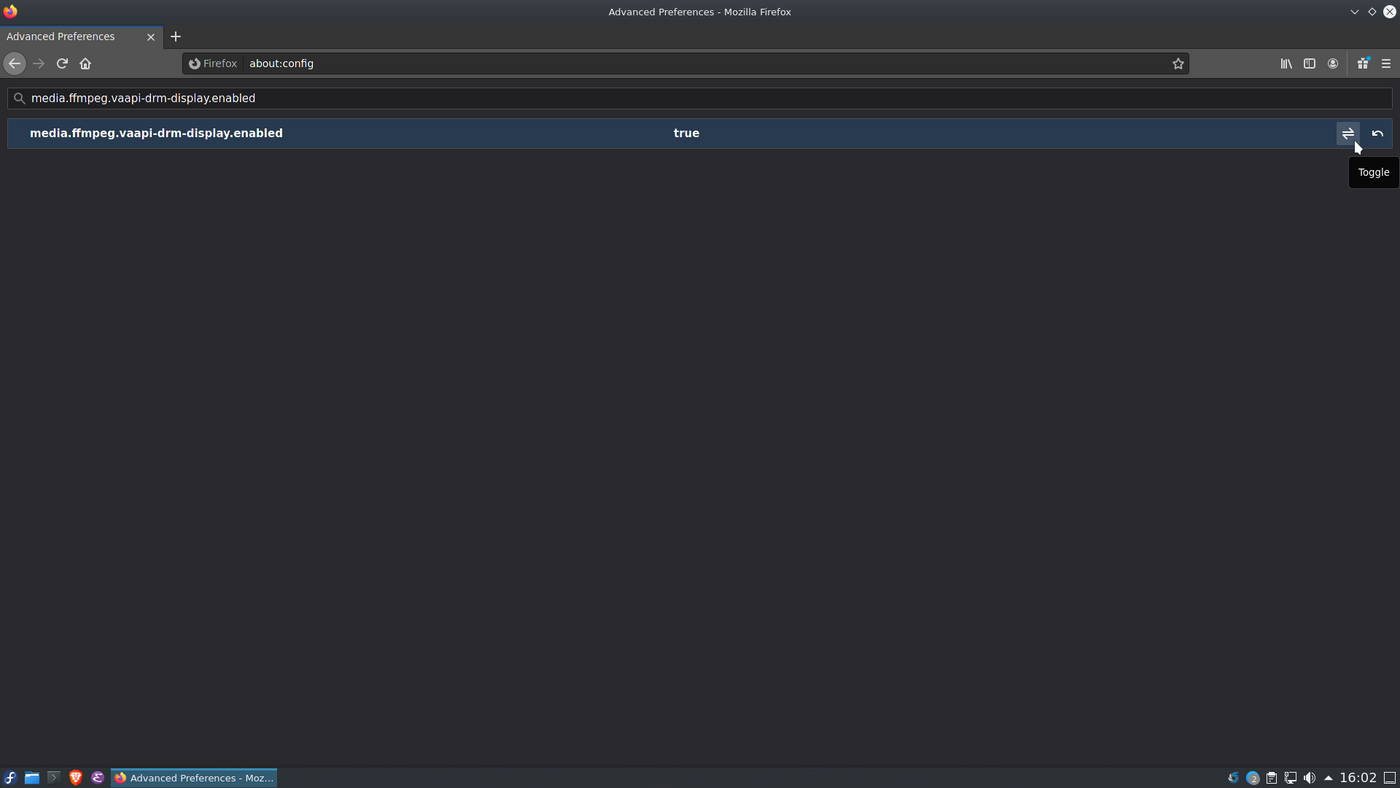Click the about:config address bar

tap(700, 63)
